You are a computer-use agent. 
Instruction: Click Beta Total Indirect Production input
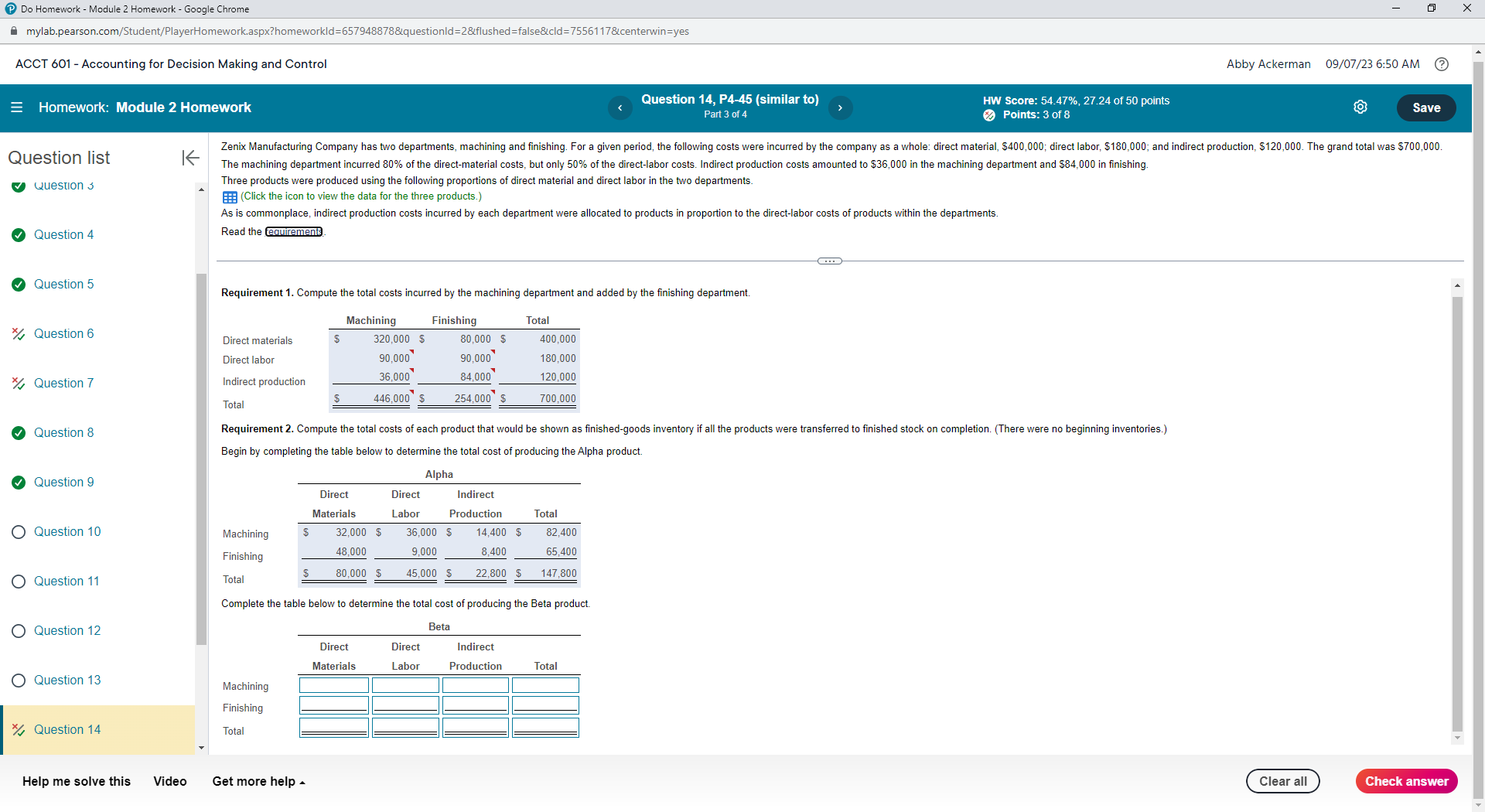476,727
